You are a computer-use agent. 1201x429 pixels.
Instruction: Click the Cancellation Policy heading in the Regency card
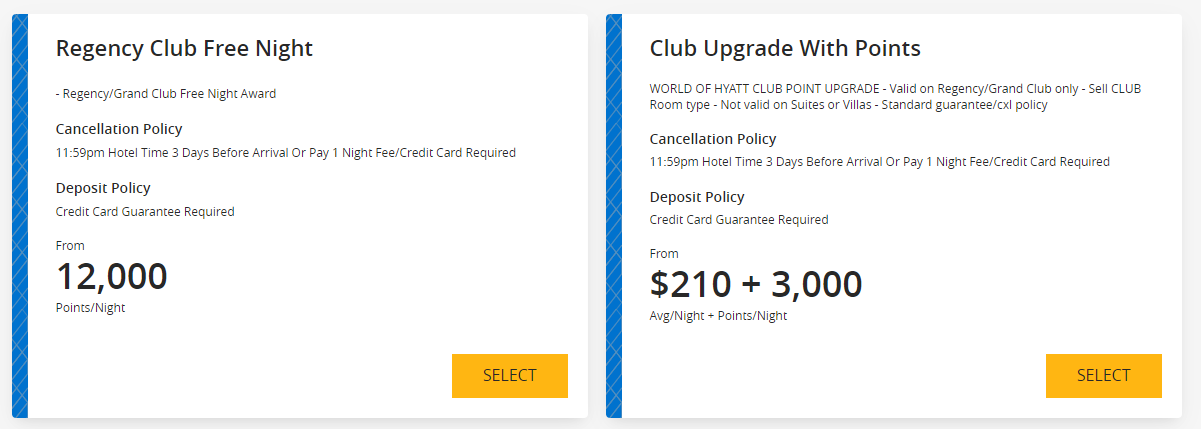click(119, 129)
